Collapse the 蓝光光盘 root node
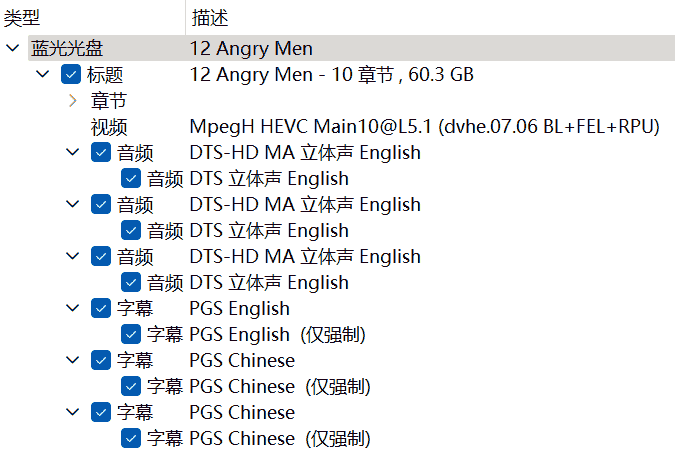This screenshot has height=453, width=675. click(x=12, y=49)
